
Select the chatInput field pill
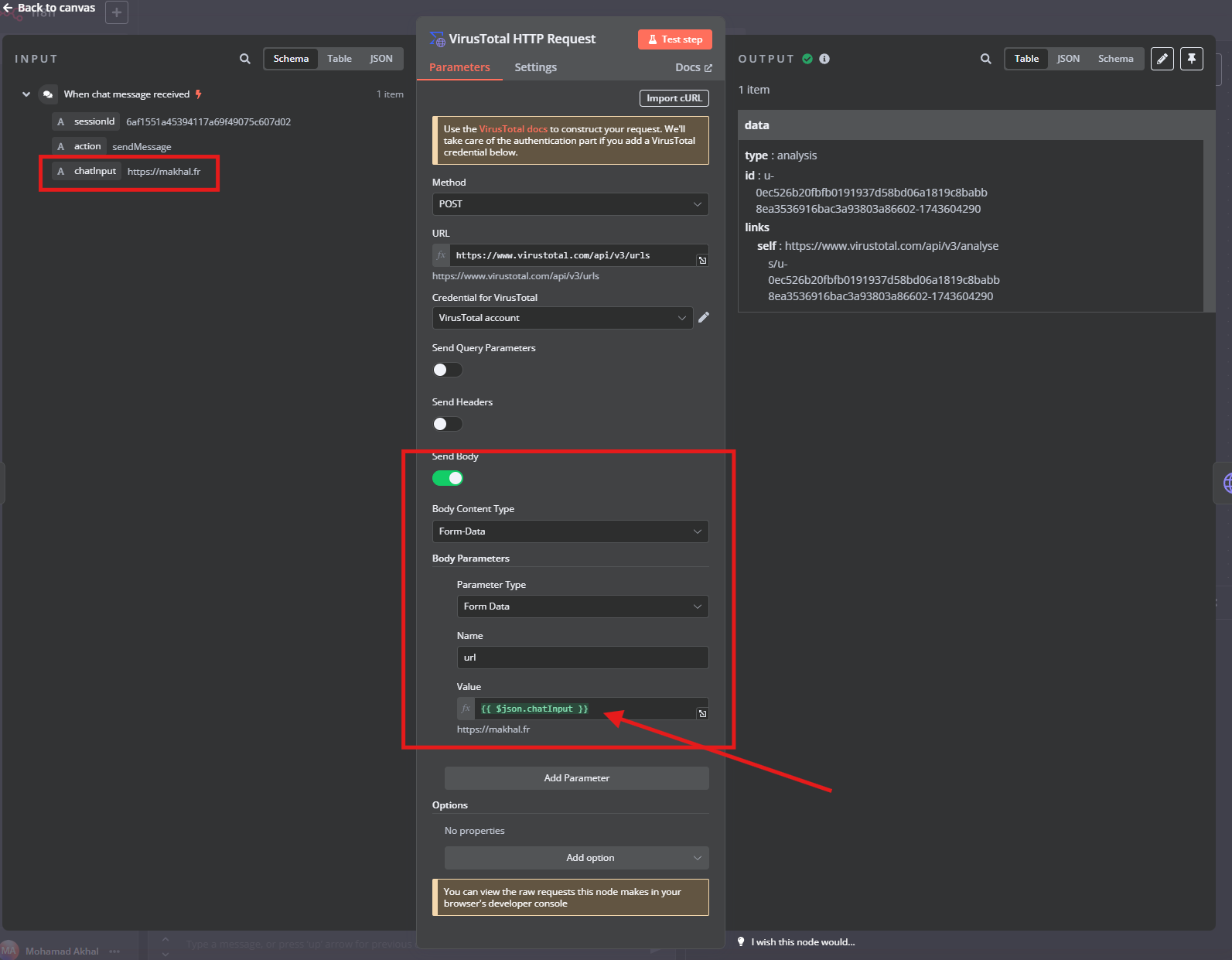(87, 171)
